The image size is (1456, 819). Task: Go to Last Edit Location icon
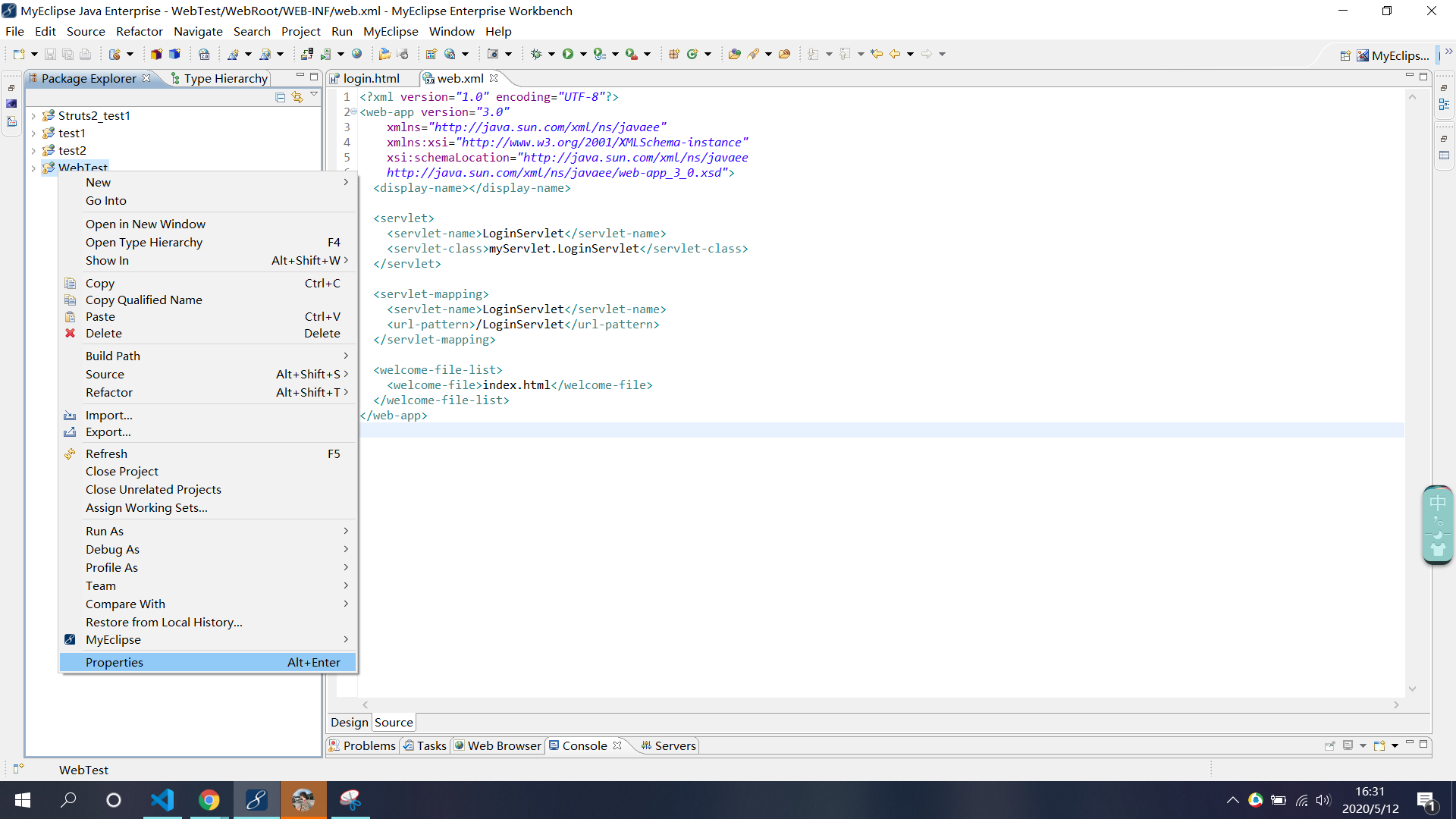click(x=877, y=54)
